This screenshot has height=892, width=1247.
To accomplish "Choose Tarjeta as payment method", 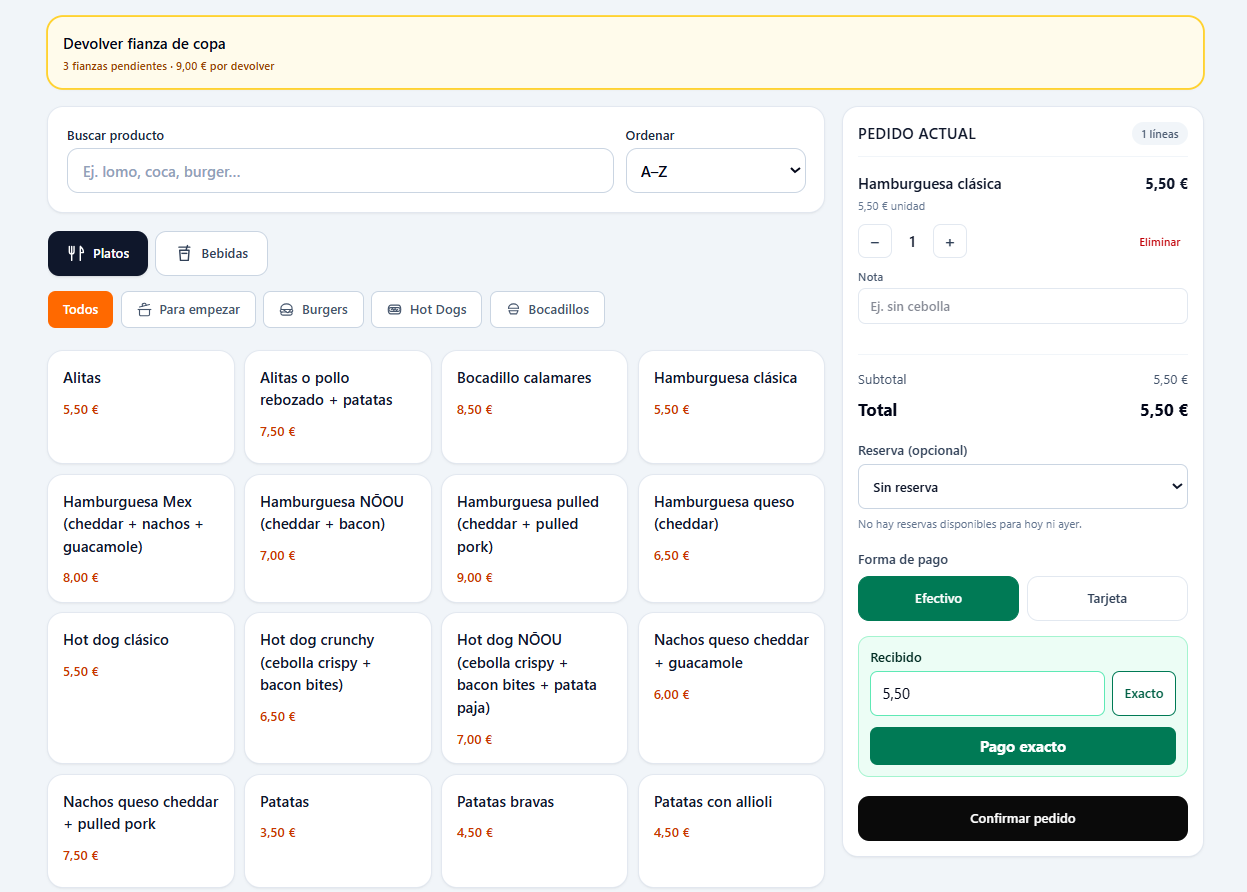I will point(1107,598).
